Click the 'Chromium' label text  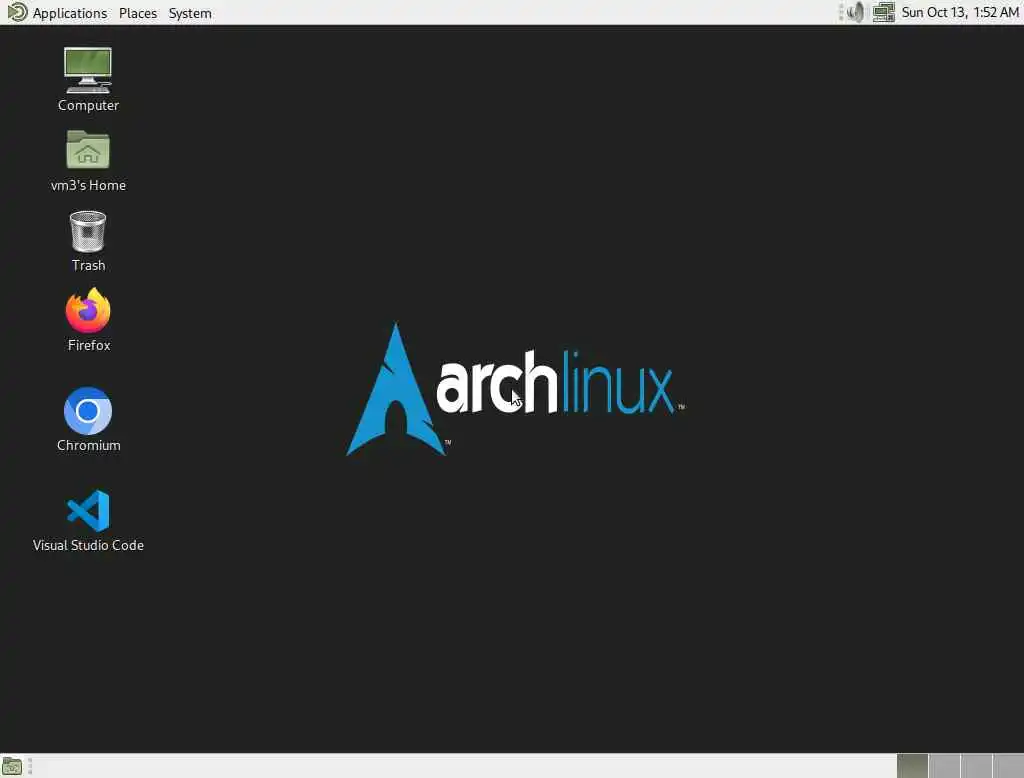click(89, 445)
